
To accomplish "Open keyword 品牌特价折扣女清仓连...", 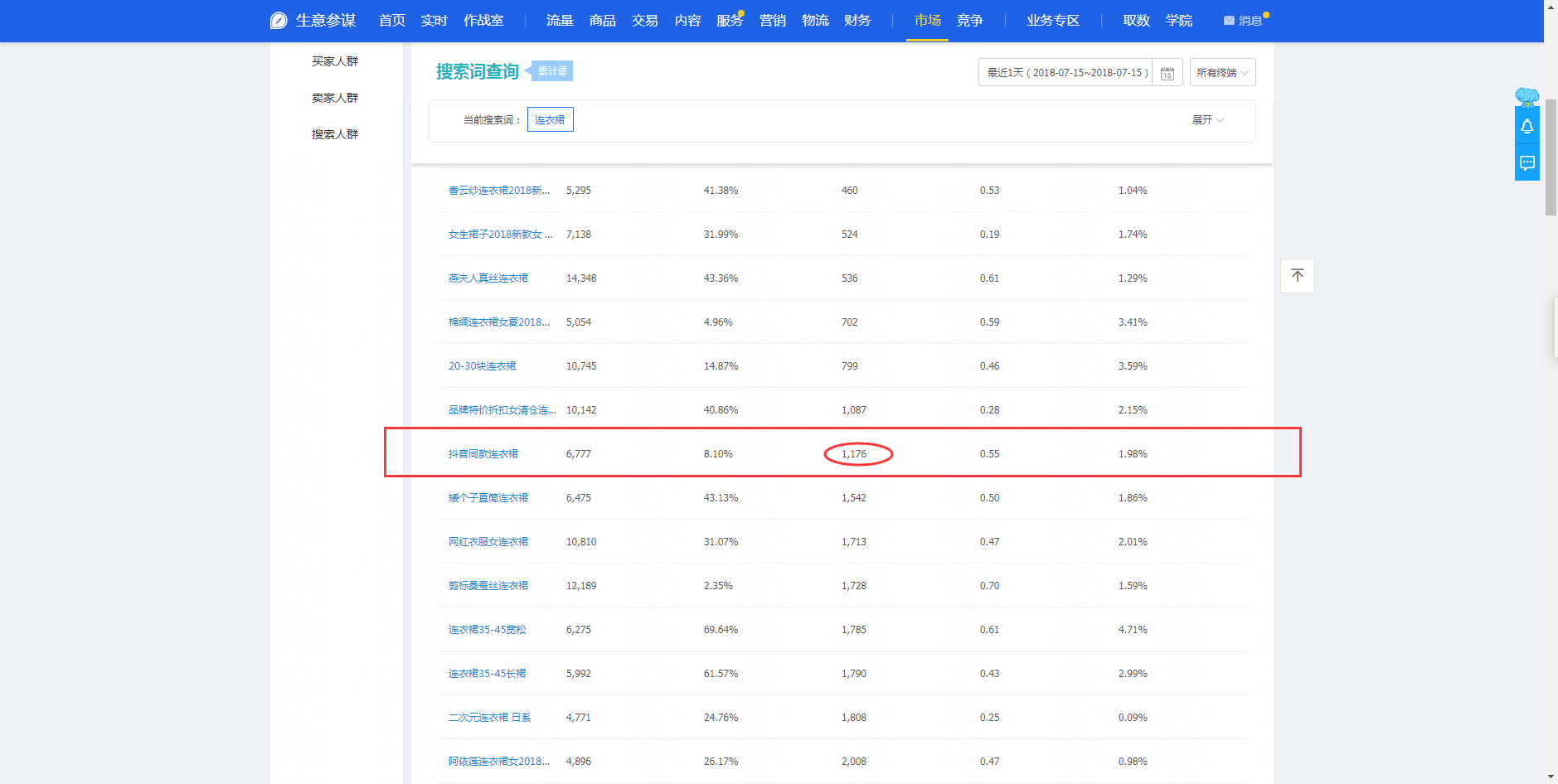I will [502, 410].
